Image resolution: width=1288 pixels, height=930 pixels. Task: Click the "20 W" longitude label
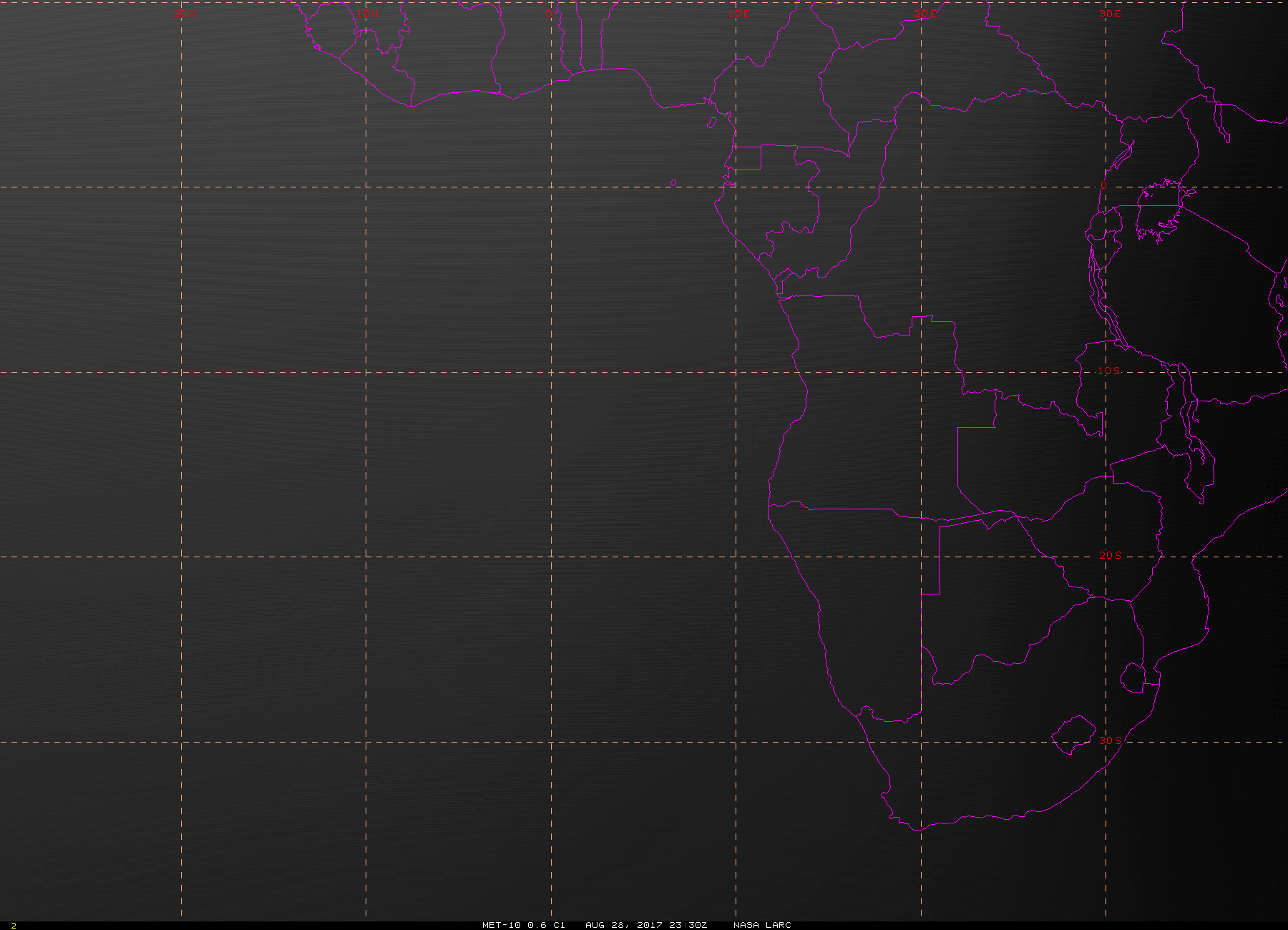pyautogui.click(x=184, y=14)
